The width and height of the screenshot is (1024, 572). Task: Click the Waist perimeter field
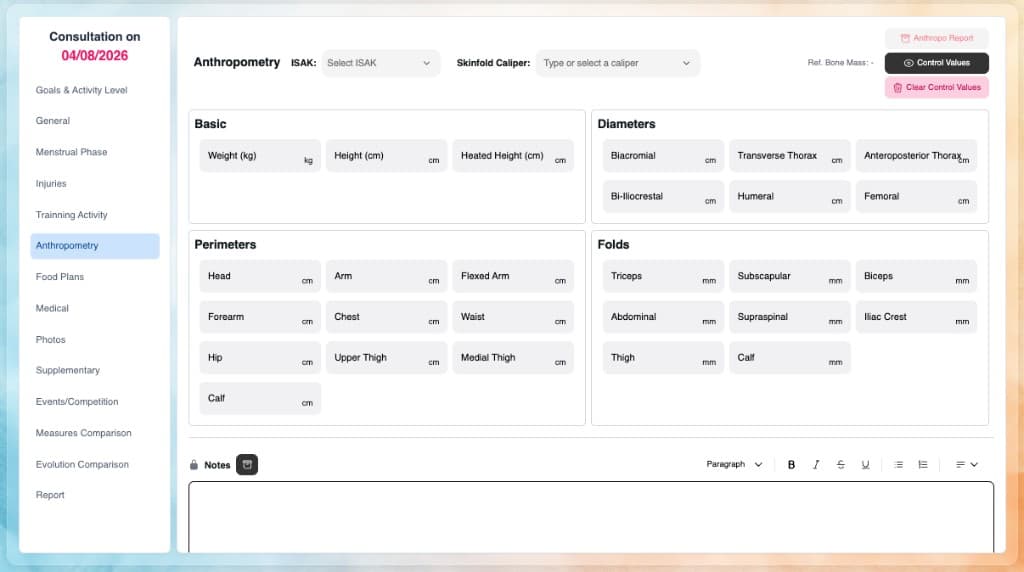513,317
